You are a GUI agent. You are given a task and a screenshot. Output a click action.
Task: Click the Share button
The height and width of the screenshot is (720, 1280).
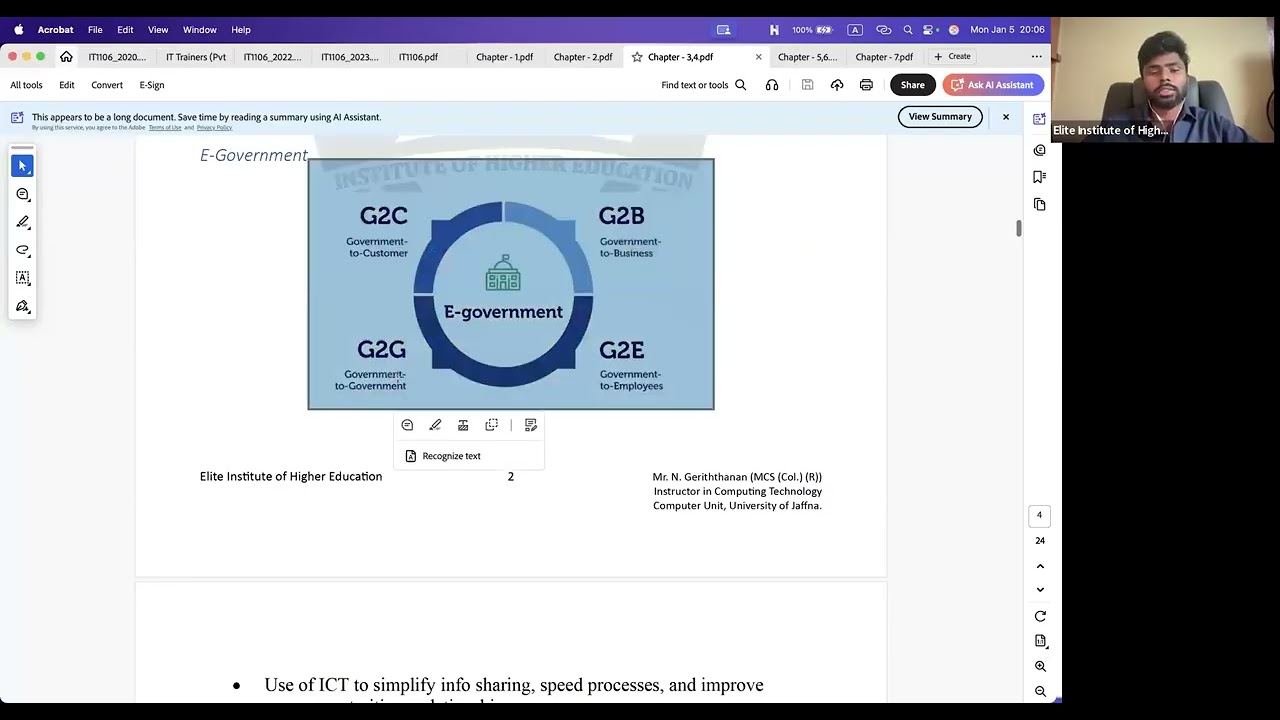(x=913, y=85)
